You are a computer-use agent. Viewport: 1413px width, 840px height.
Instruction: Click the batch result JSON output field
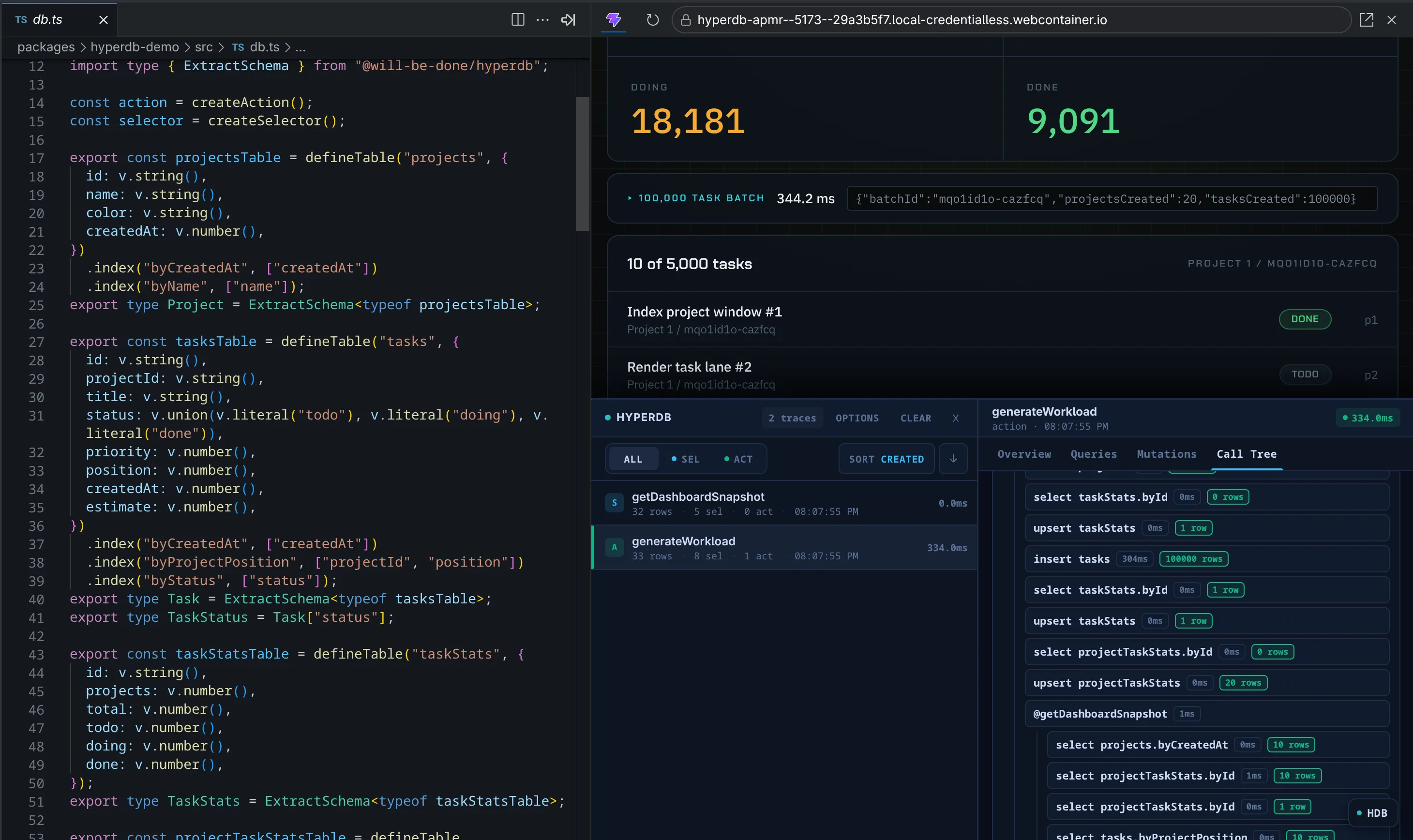point(1112,199)
